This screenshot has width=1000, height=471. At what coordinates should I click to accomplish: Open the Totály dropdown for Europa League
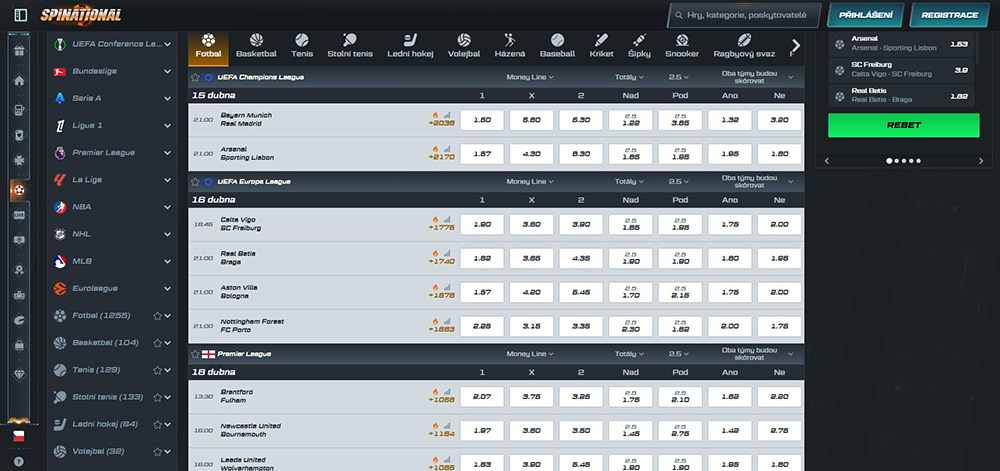pyautogui.click(x=629, y=182)
